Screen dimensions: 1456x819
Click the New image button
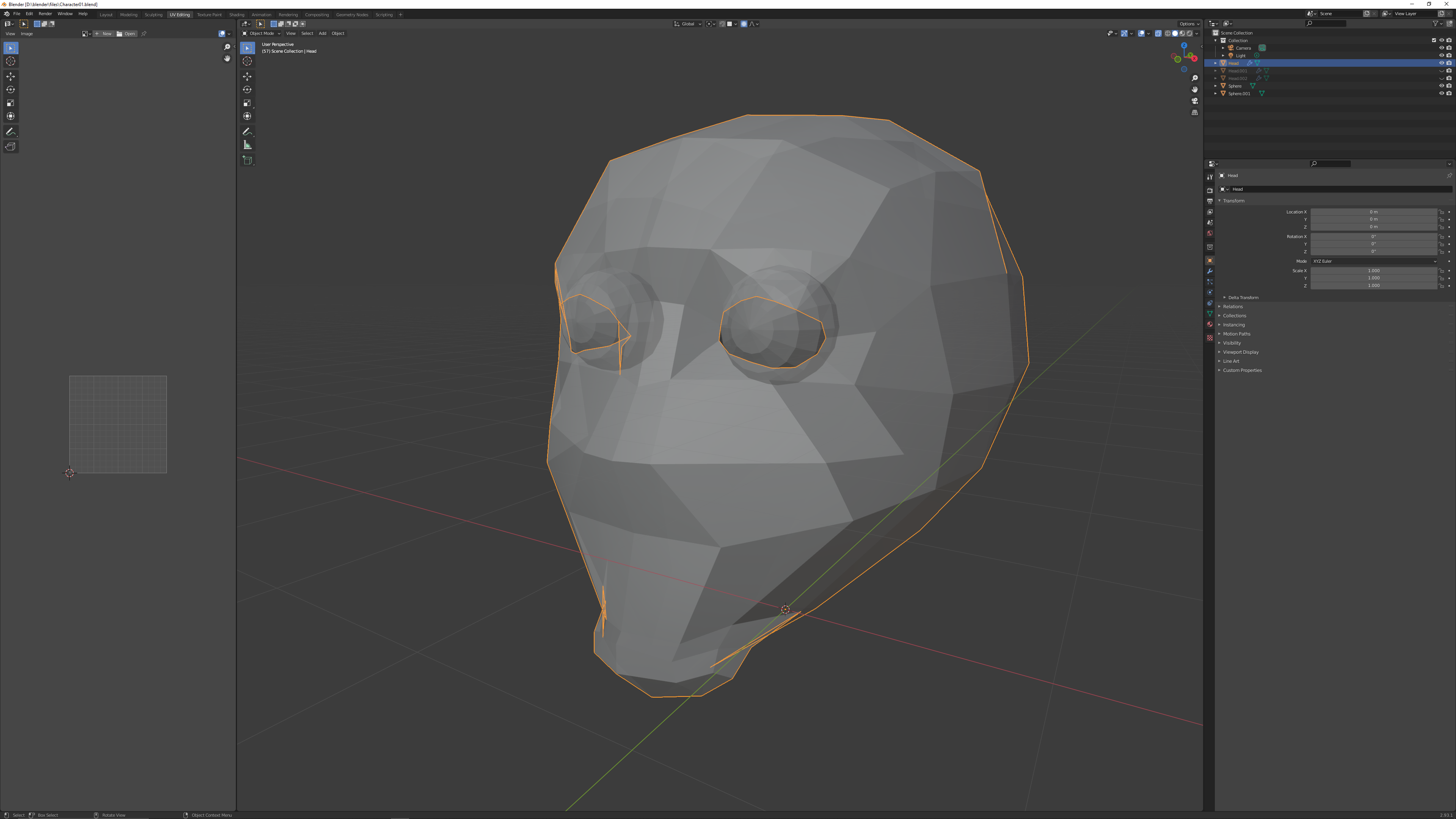coord(104,34)
